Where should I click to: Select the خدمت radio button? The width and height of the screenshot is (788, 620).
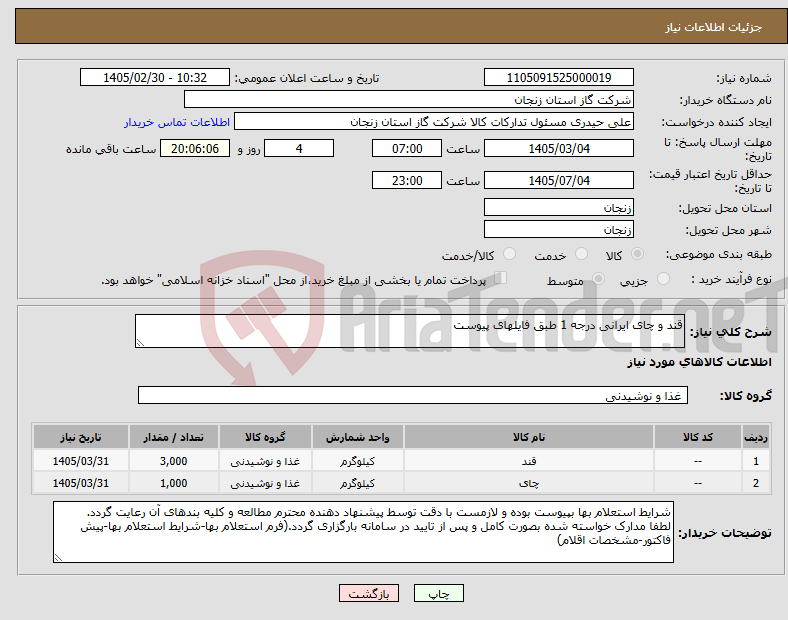click(581, 254)
